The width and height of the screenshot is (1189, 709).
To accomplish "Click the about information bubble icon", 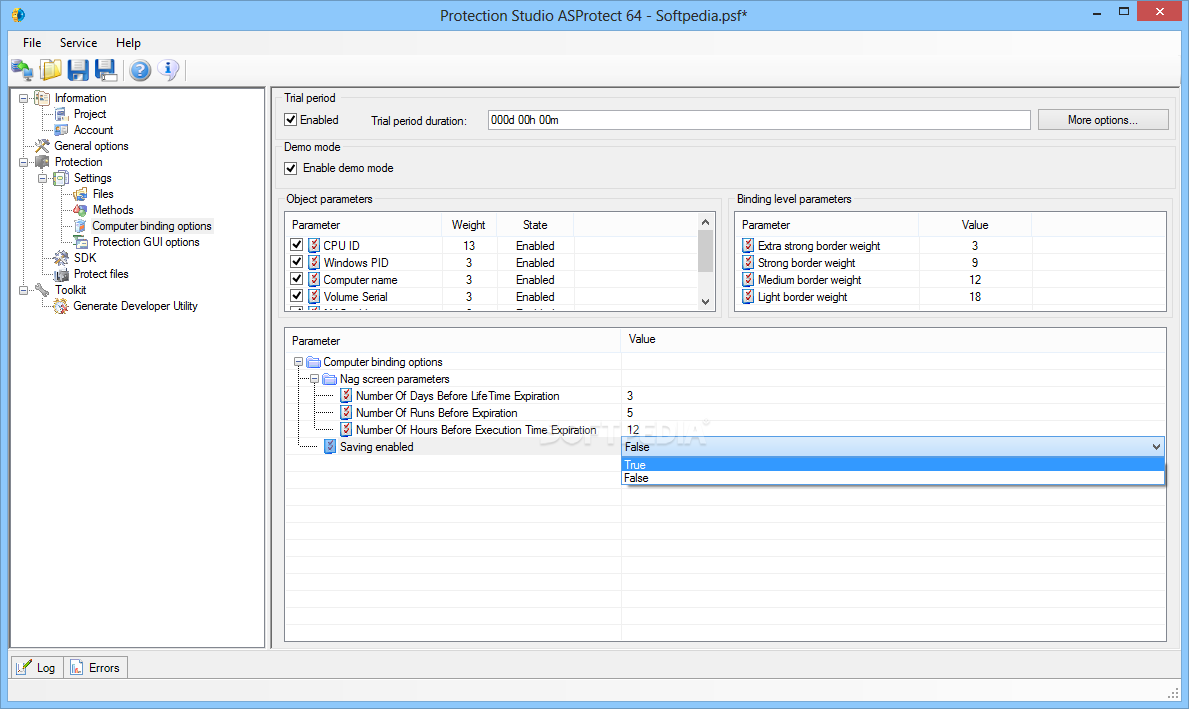I will click(x=168, y=70).
